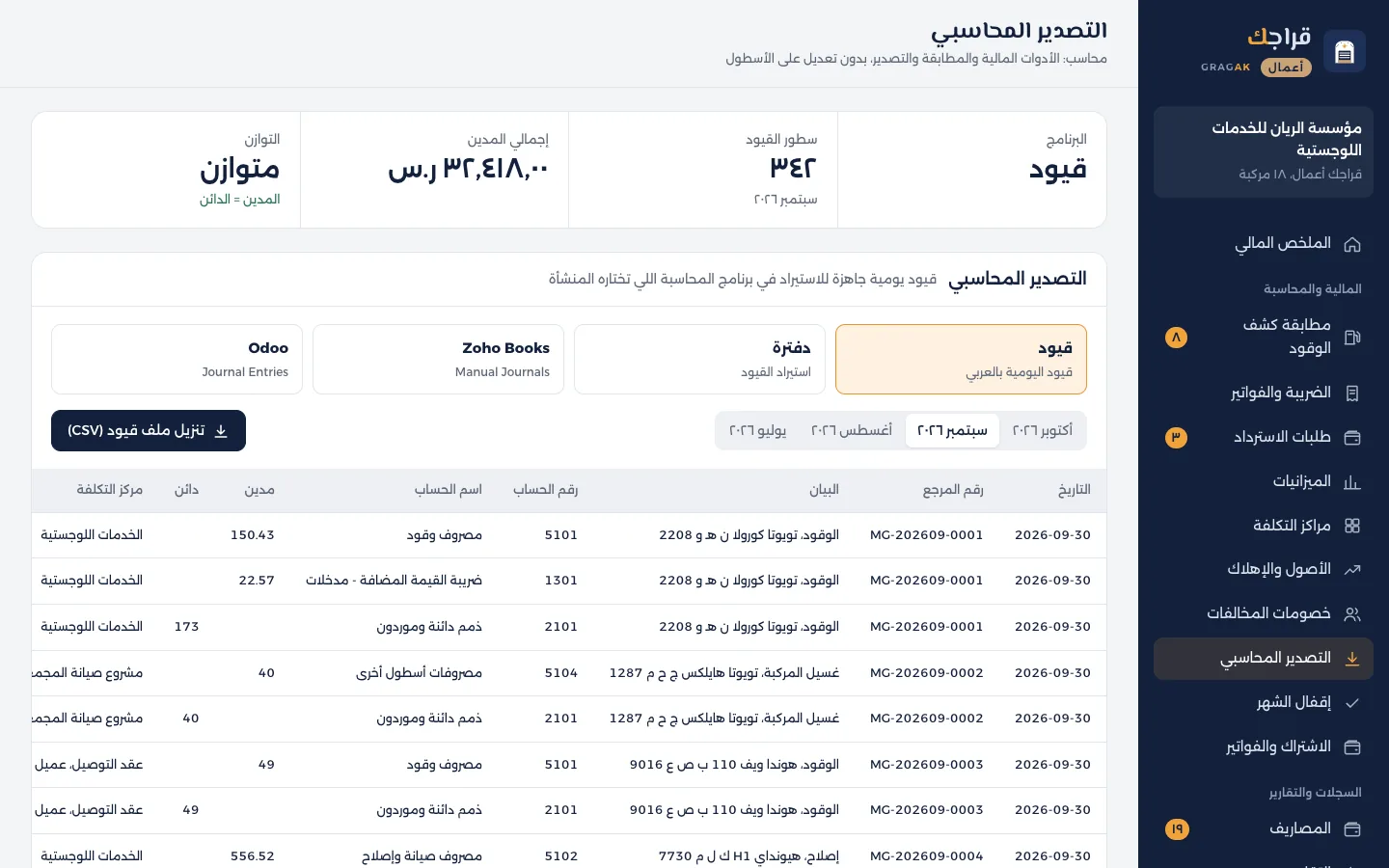1389x868 pixels.
Task: Click the card icon beside طلبات الاسترداد
Action: click(1352, 438)
